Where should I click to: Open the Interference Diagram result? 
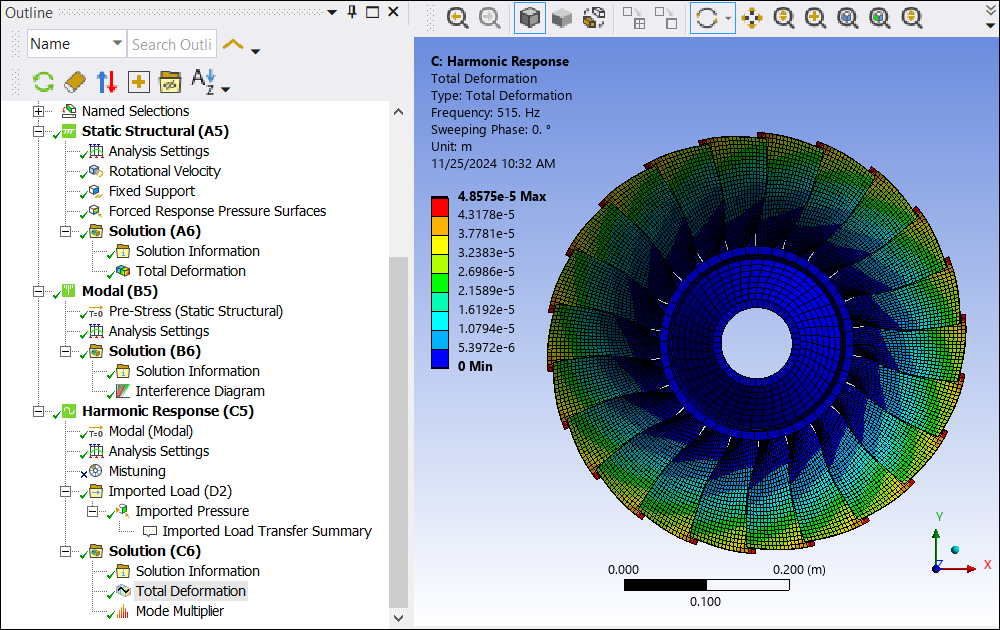(x=200, y=391)
